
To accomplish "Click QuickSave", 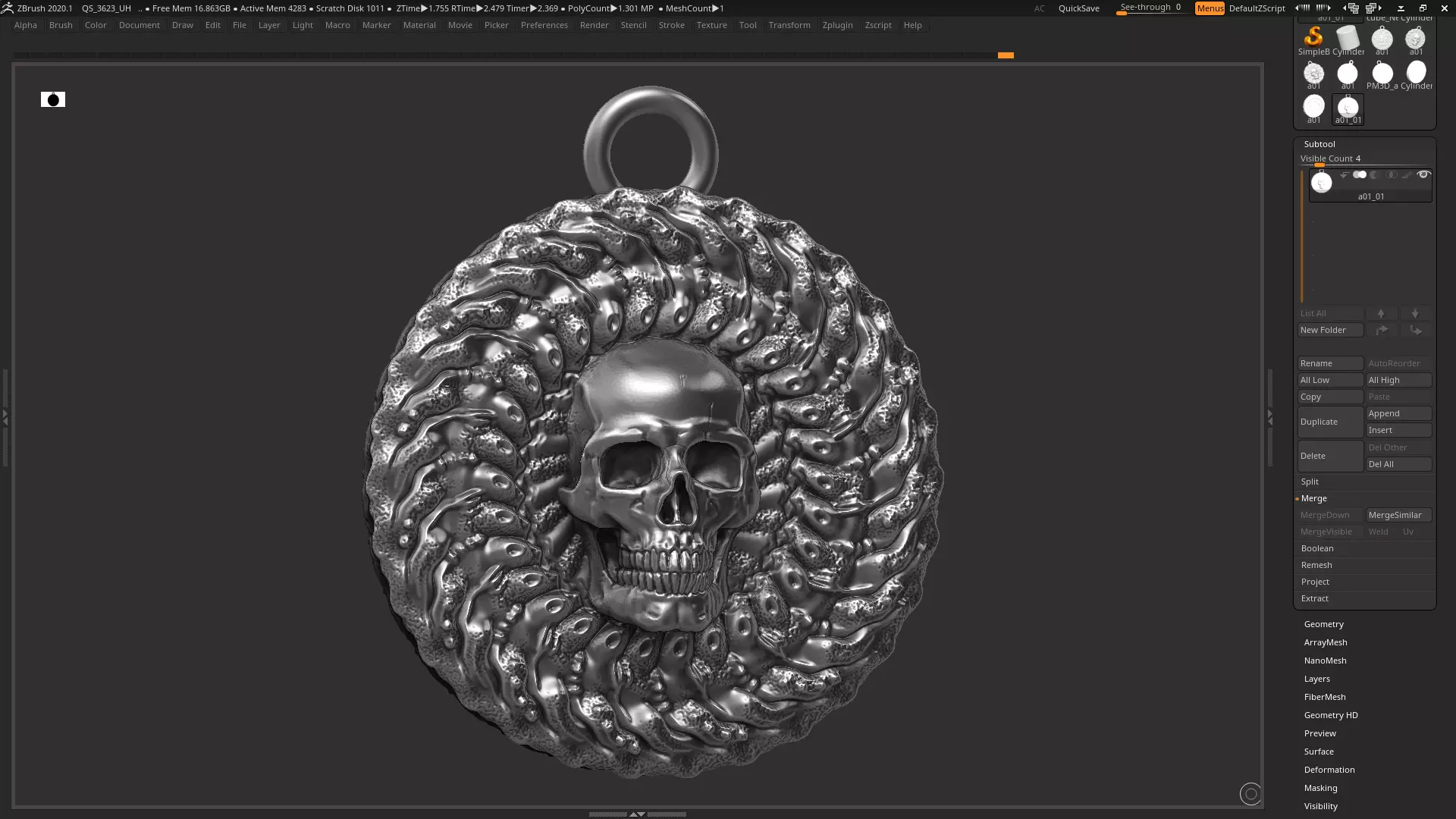I will click(1078, 8).
